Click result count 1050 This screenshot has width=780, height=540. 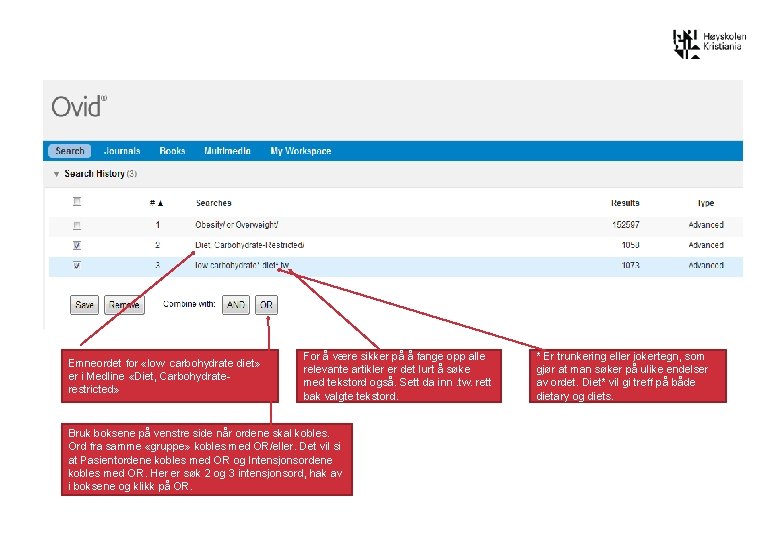coord(630,245)
